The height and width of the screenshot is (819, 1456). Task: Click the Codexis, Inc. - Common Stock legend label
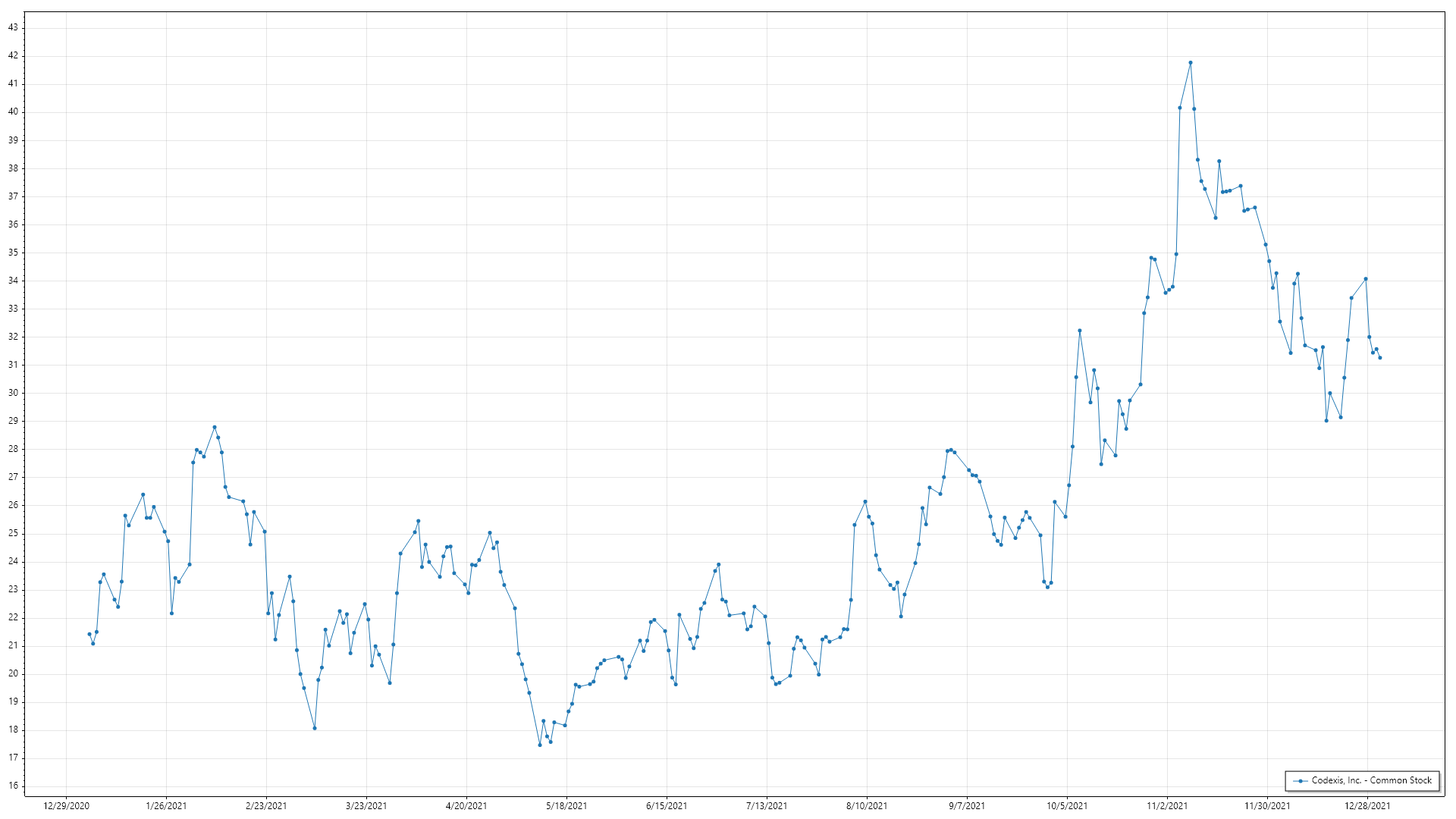click(x=1371, y=780)
